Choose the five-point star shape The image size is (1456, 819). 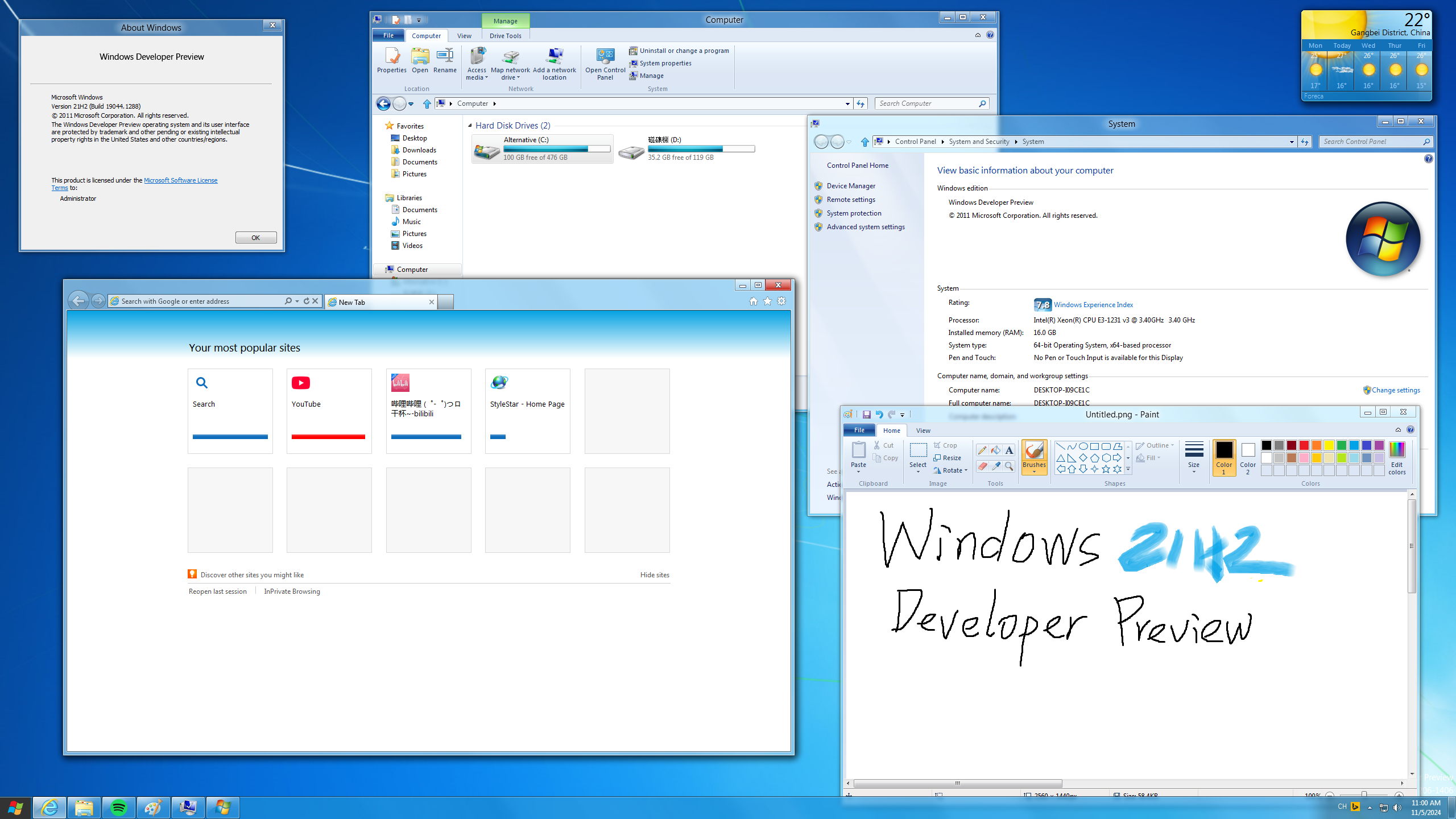coord(1106,469)
